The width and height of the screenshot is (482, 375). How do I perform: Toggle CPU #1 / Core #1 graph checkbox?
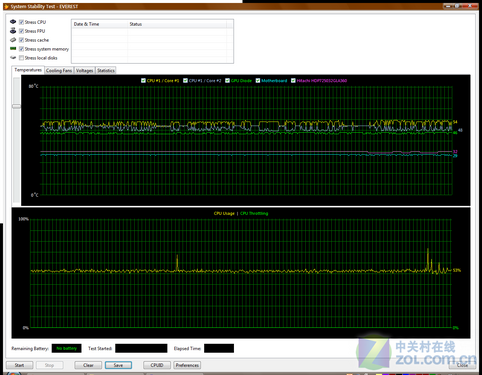[x=143, y=80]
